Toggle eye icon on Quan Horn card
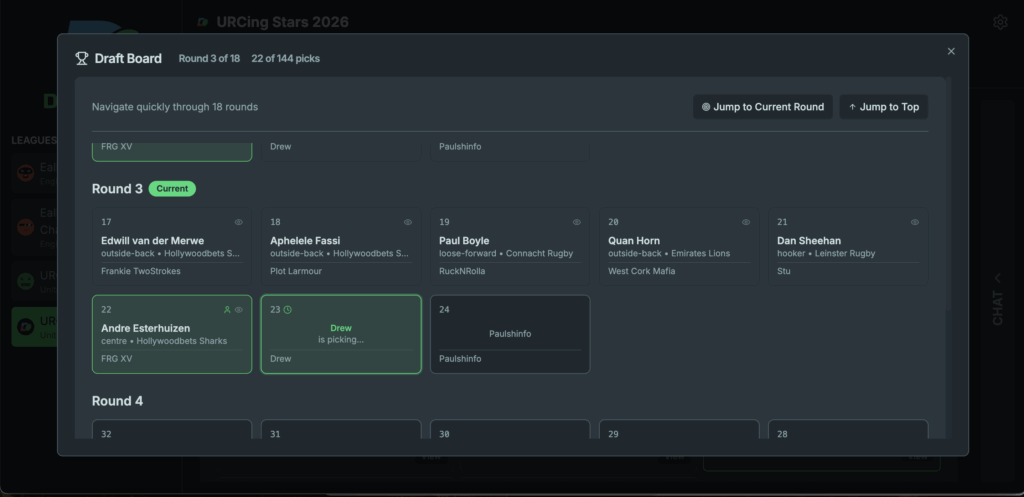This screenshot has height=497, width=1024. pyautogui.click(x=746, y=222)
